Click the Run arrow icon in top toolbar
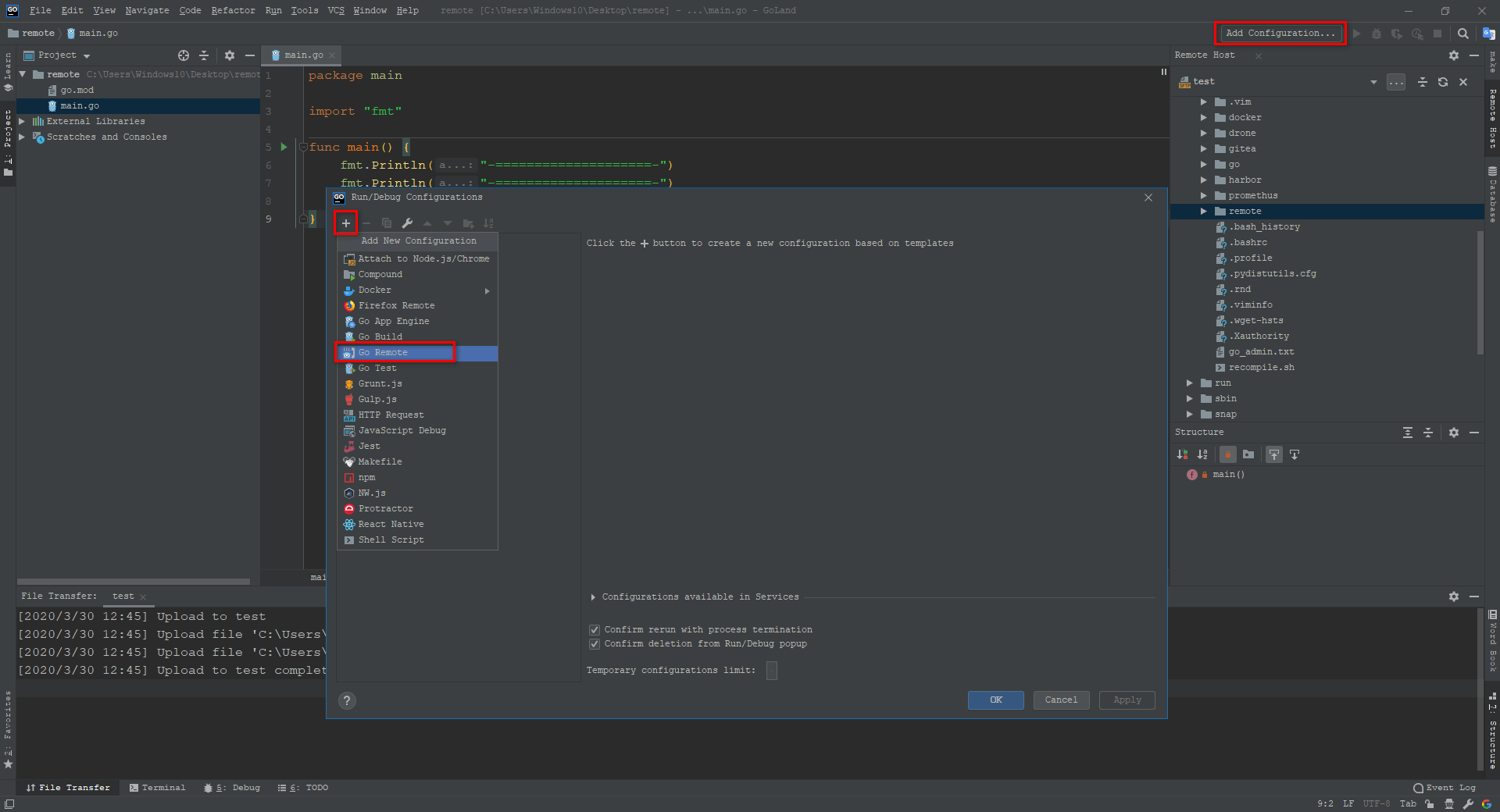The height and width of the screenshot is (812, 1500). click(1357, 34)
